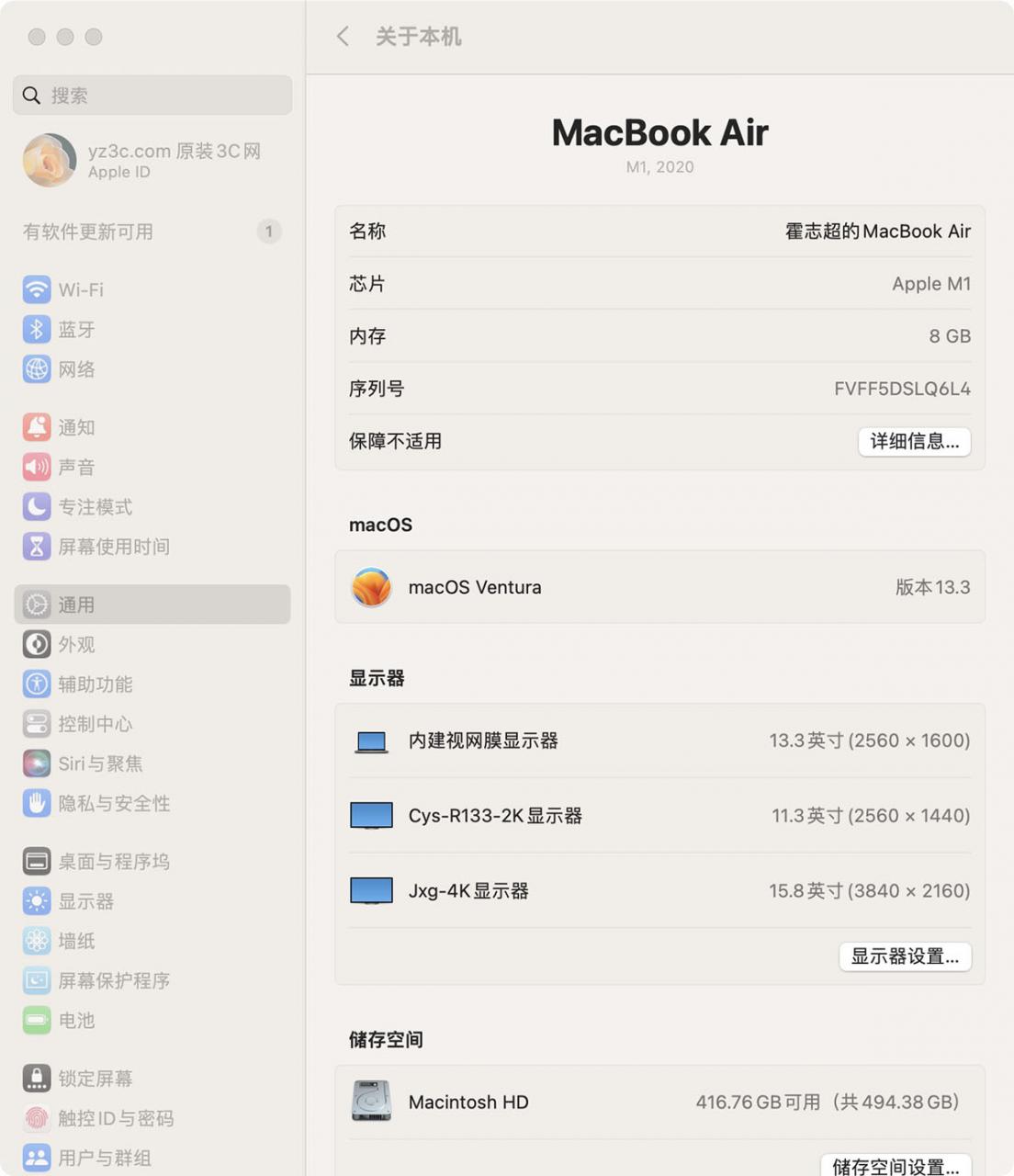The height and width of the screenshot is (1176, 1014).
Task: Click the Notifications (通知) bell icon
Action: click(37, 426)
